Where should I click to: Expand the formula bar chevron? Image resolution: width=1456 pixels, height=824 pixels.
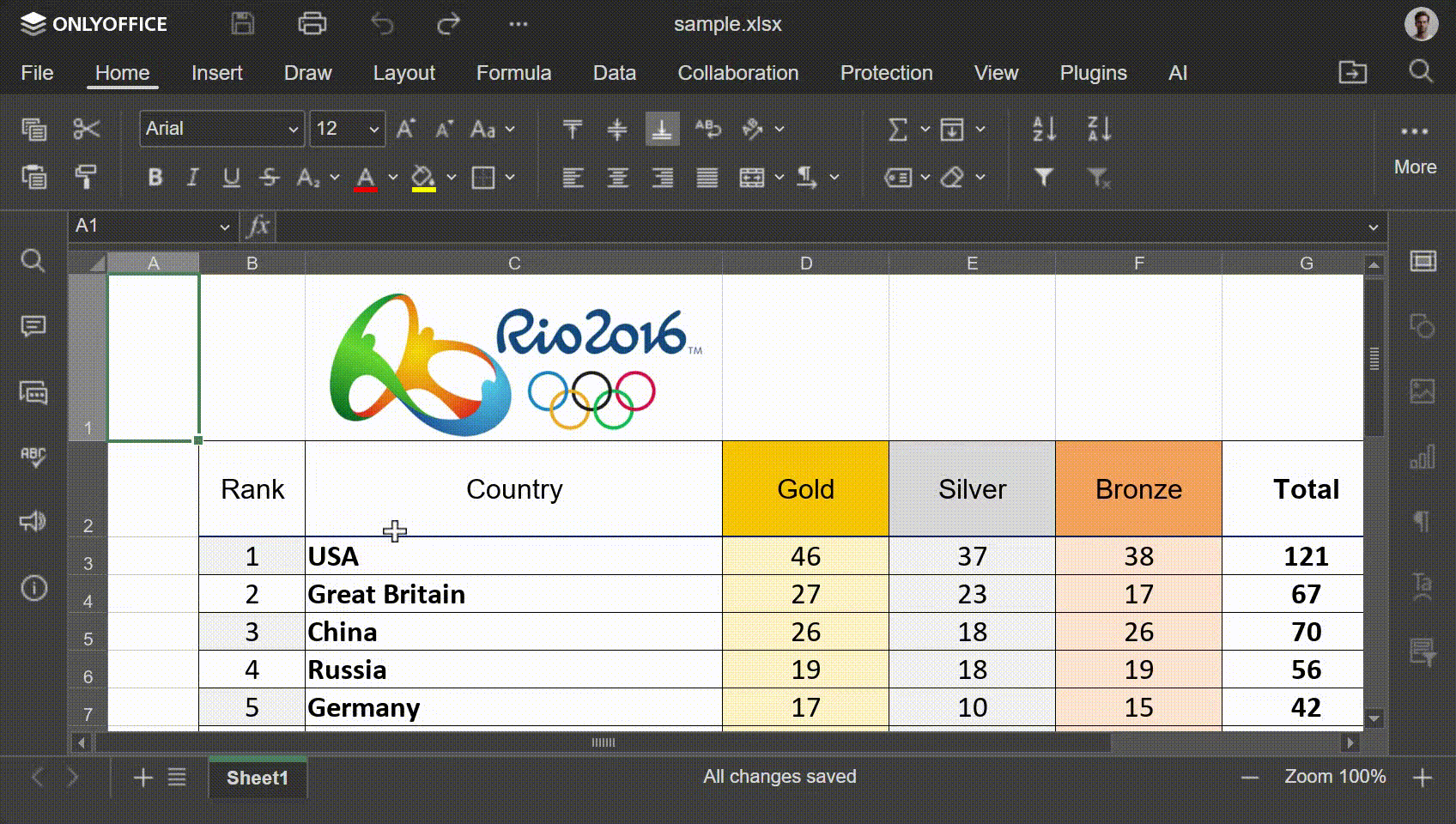tap(1374, 227)
